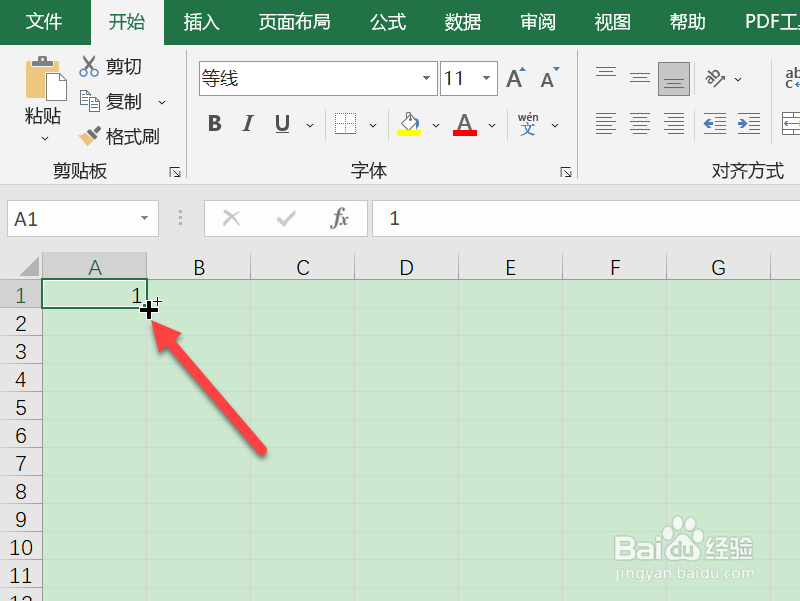Screen dimensions: 800x601
Task: Toggle italic formatting
Action: (x=248, y=123)
